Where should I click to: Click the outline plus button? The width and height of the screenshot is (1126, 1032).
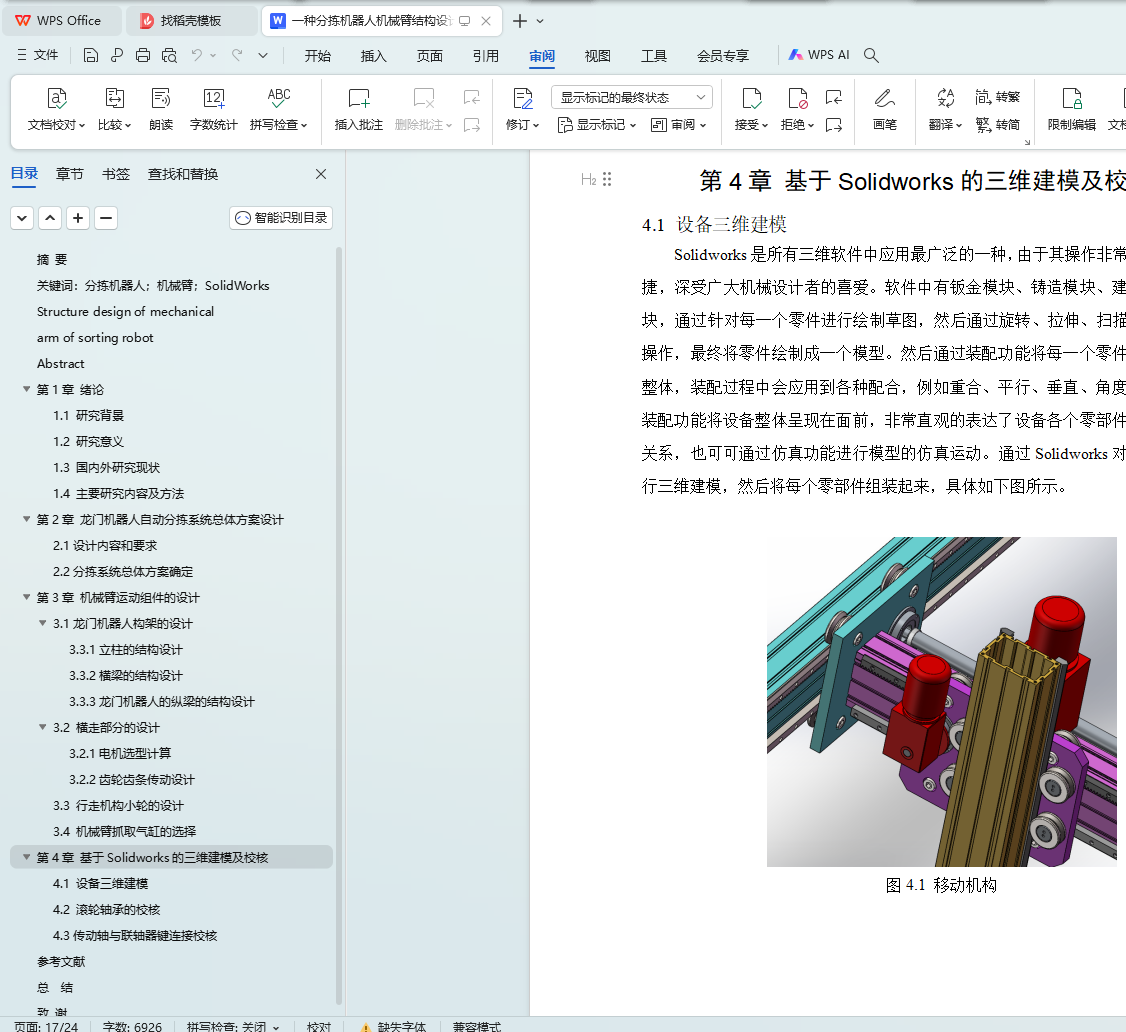coord(78,218)
